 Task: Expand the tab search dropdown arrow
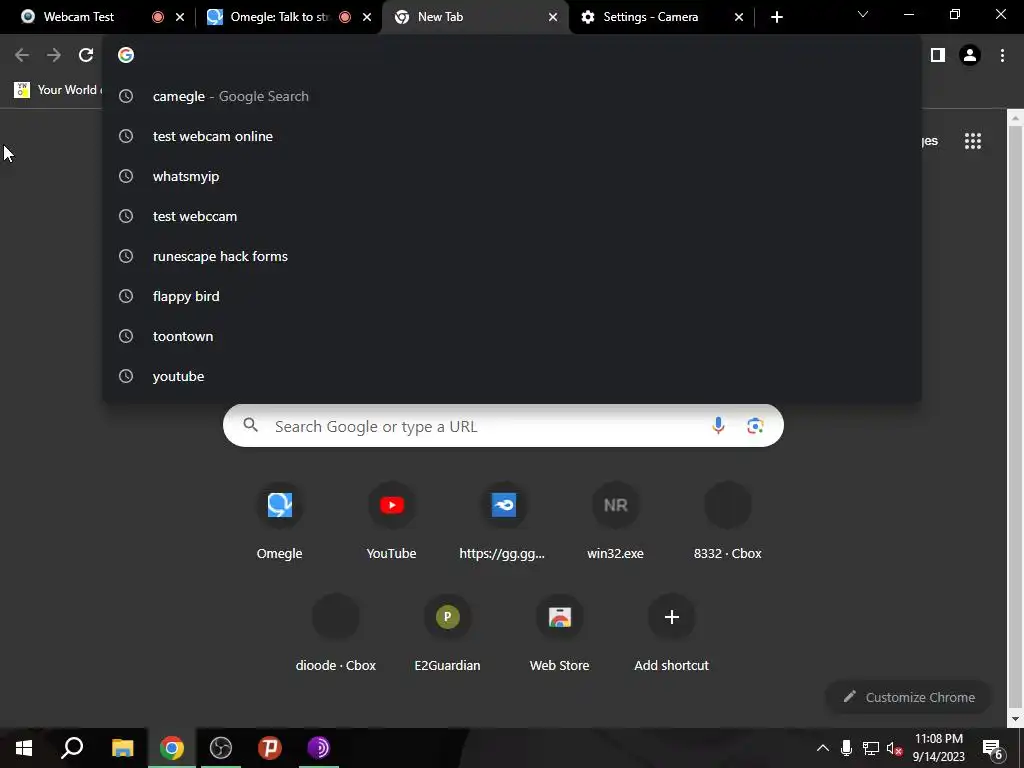863,14
